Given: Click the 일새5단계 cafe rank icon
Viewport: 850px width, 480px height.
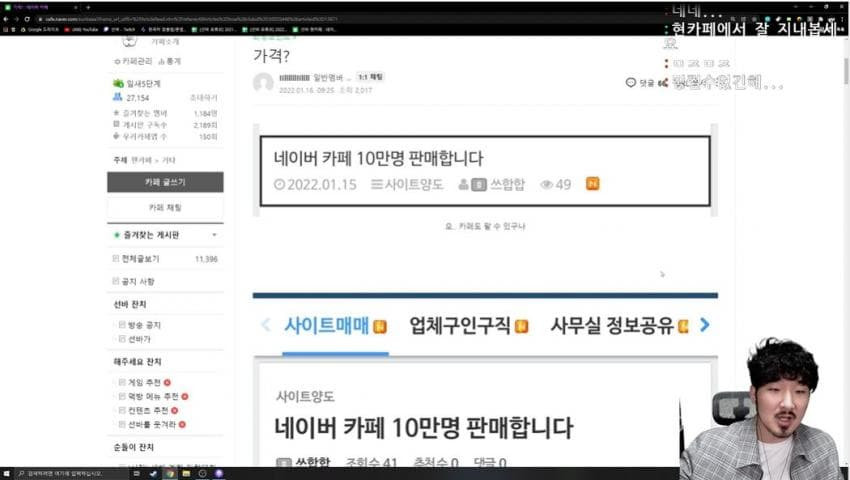Looking at the screenshot, I should click(x=118, y=83).
